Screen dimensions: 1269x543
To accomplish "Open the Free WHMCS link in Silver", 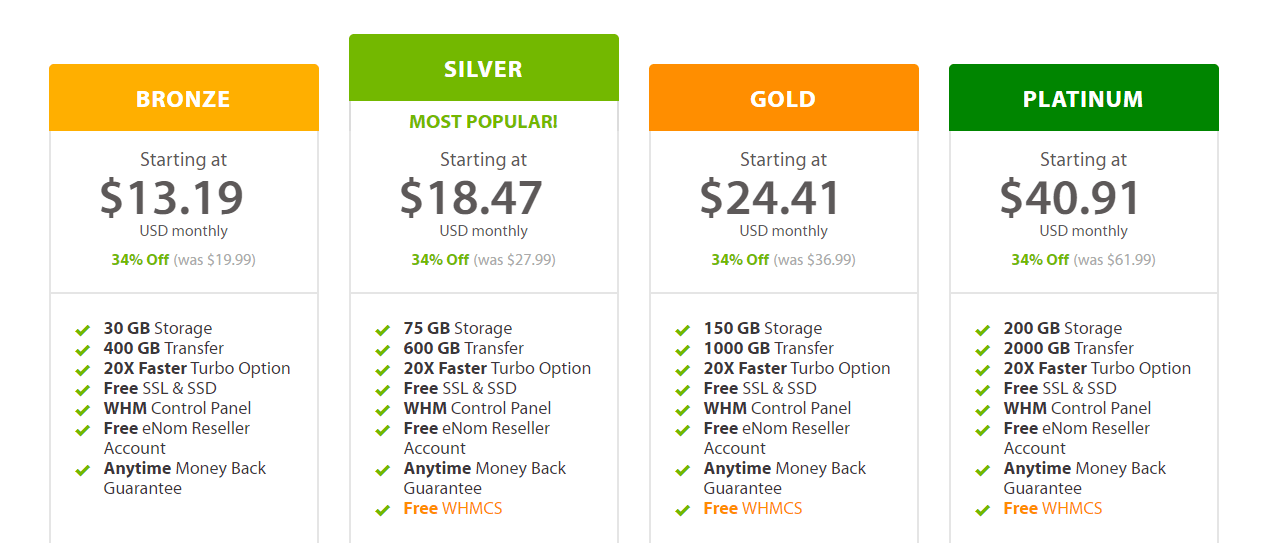I will 453,509.
